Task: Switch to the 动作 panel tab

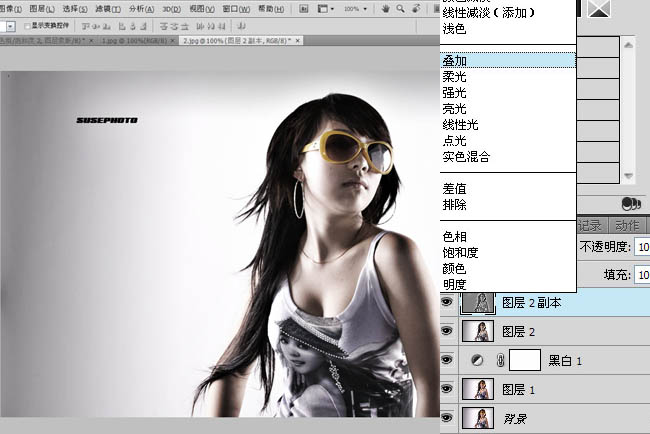Action: 627,225
